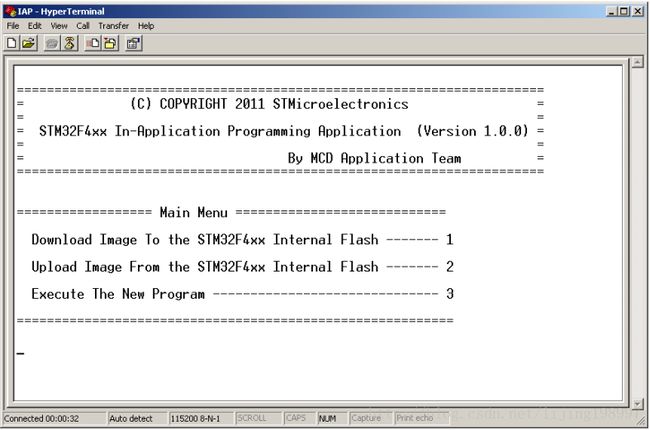650x430 pixels.
Task: Click the 'Main Menu' heading text
Action: coord(194,213)
